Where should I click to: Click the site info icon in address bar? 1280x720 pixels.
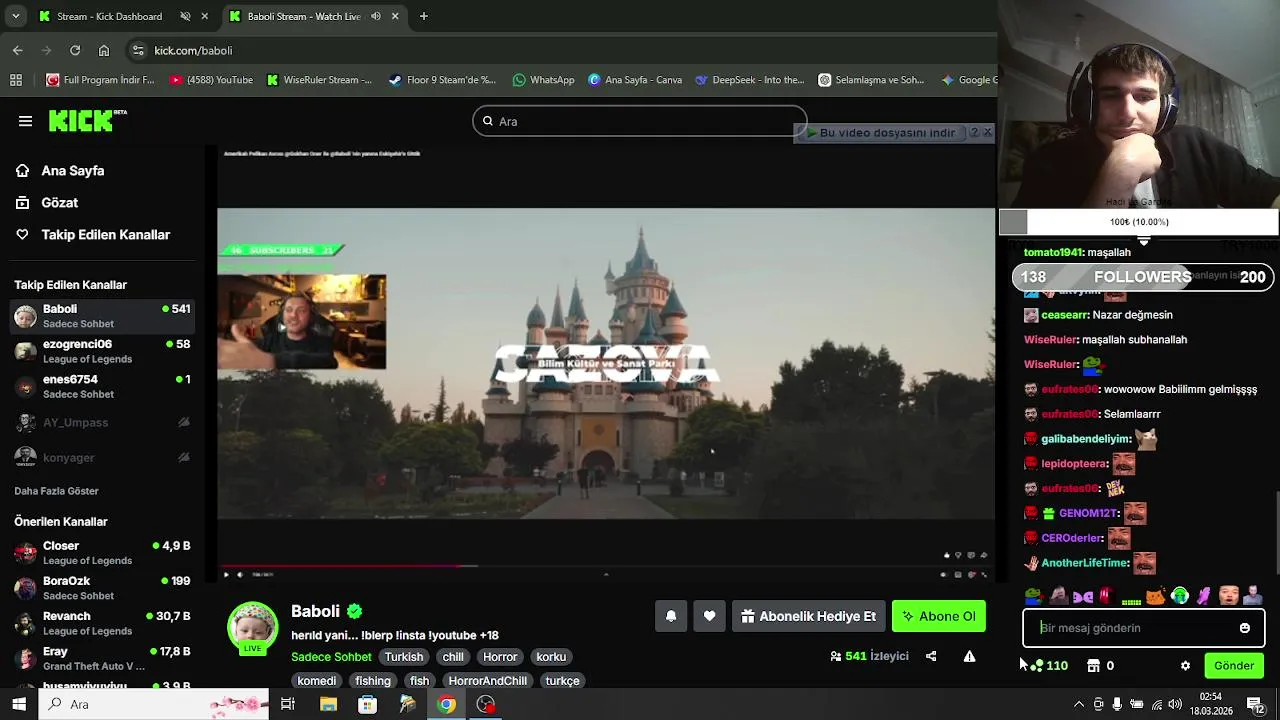139,50
